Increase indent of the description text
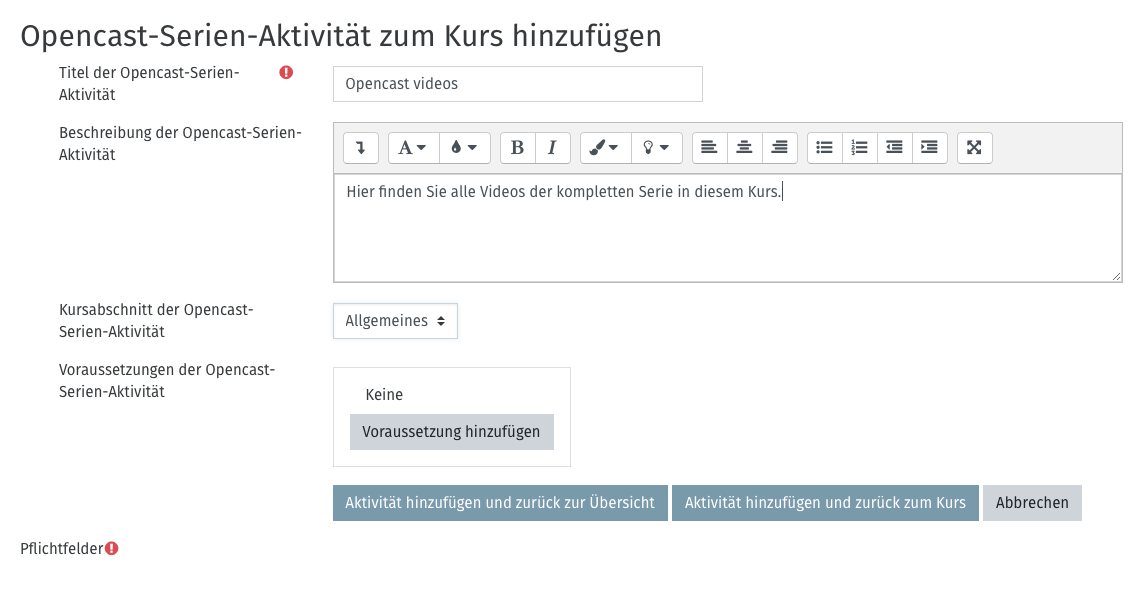The width and height of the screenshot is (1147, 589). click(929, 148)
